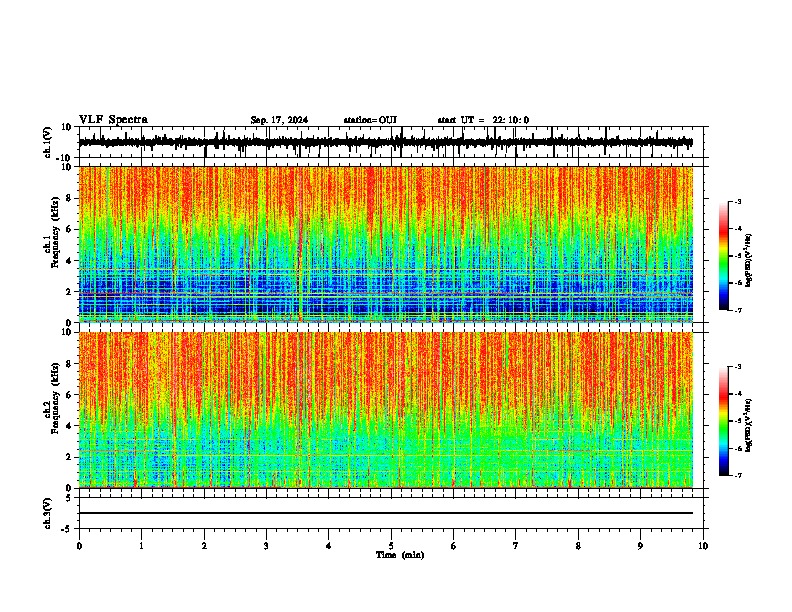Click time axis tick label "1"

click(141, 546)
